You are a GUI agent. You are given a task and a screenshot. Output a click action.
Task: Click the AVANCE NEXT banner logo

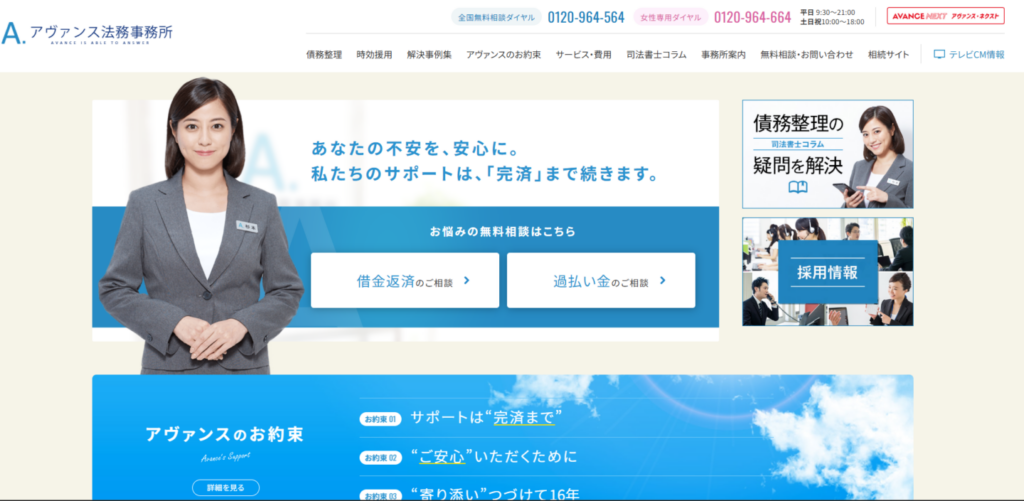coord(945,16)
